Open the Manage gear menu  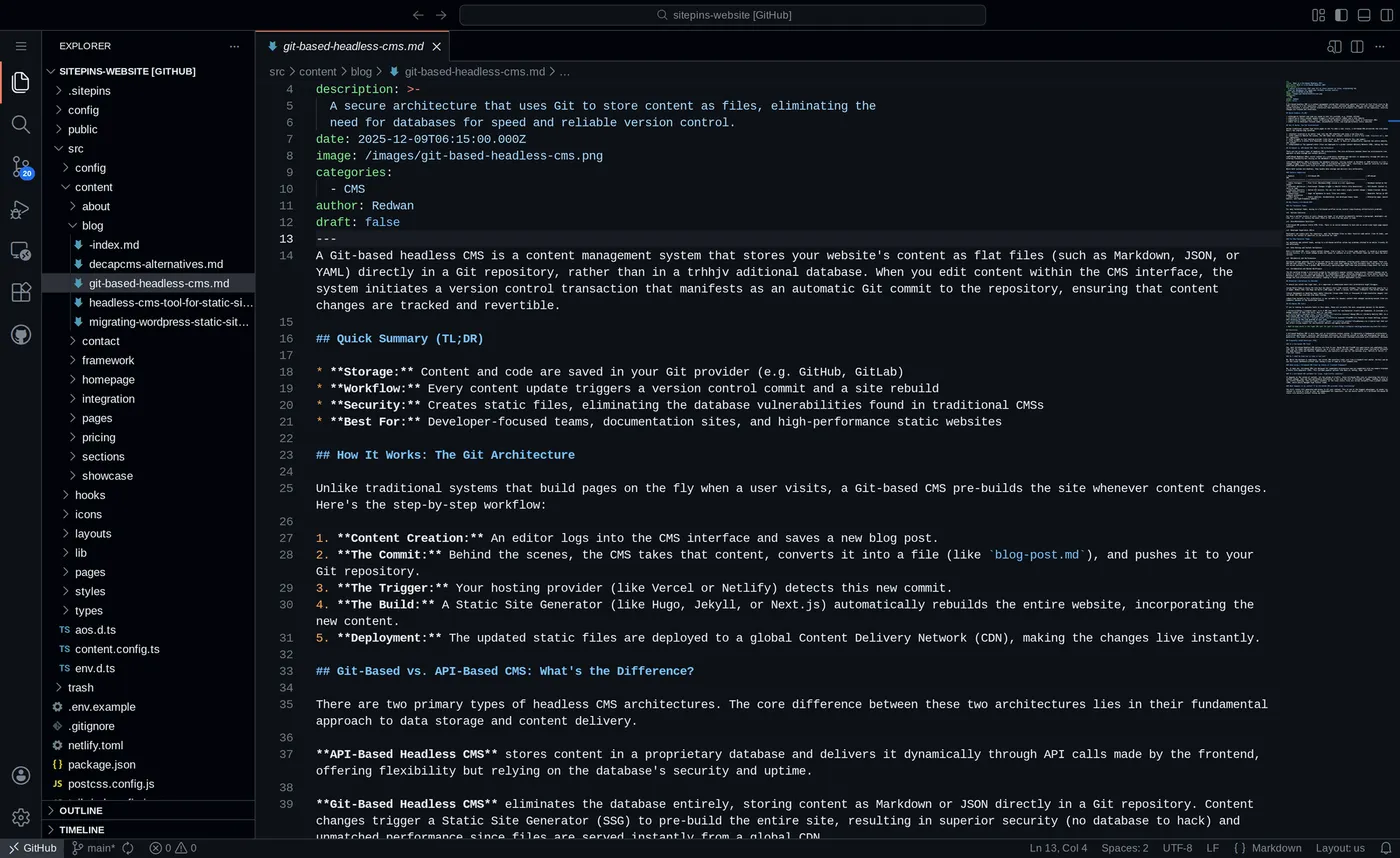point(20,817)
